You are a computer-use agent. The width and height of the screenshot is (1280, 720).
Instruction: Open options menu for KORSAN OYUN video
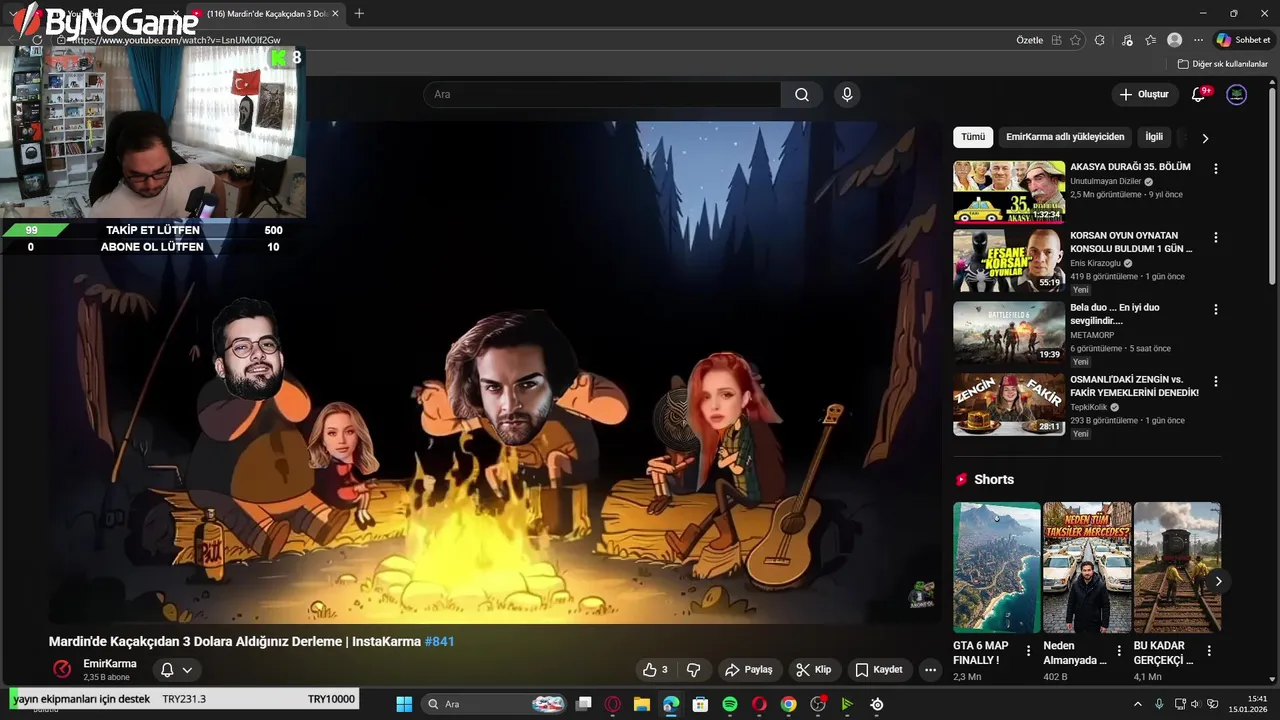[1216, 238]
